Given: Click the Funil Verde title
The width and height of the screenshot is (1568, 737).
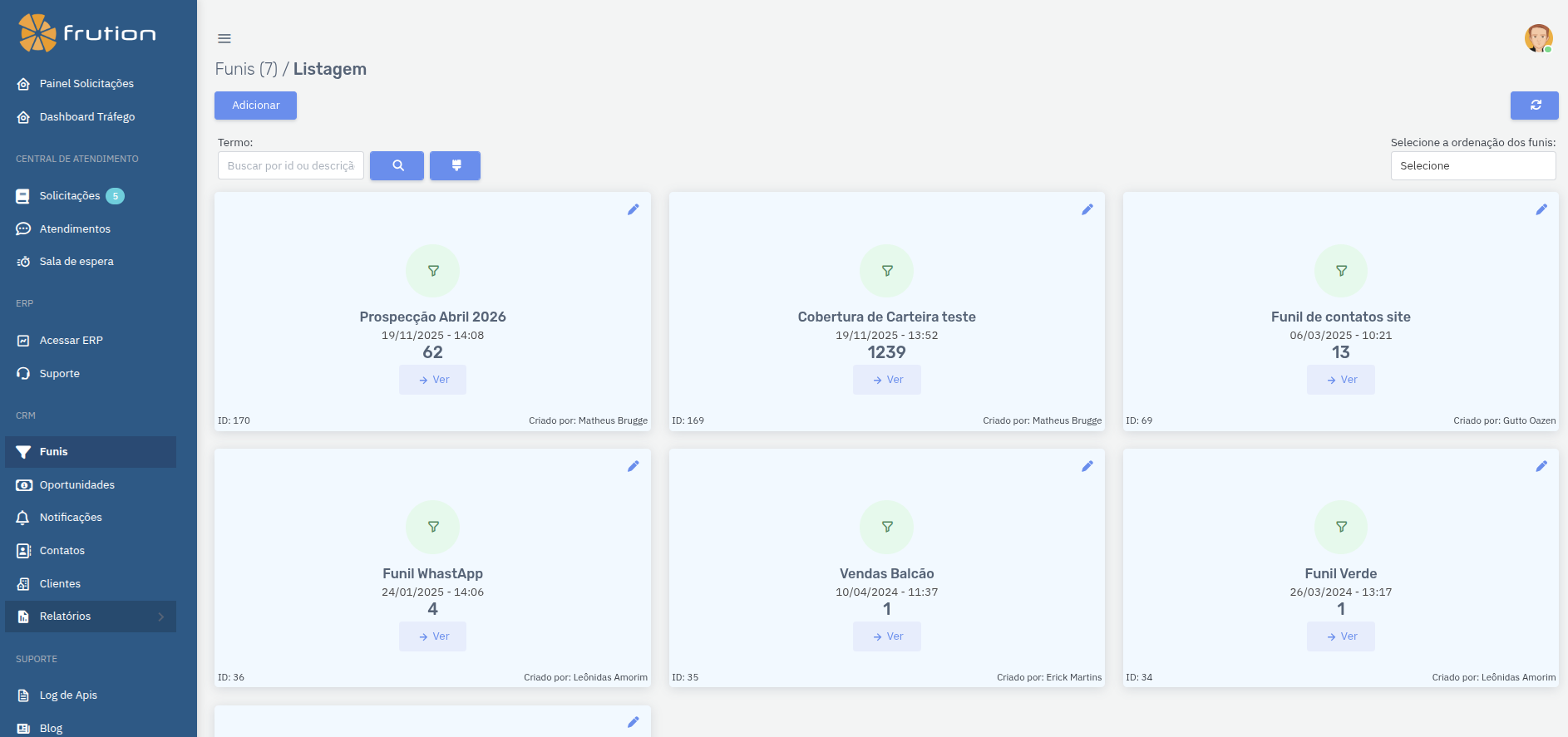Looking at the screenshot, I should click(1341, 573).
